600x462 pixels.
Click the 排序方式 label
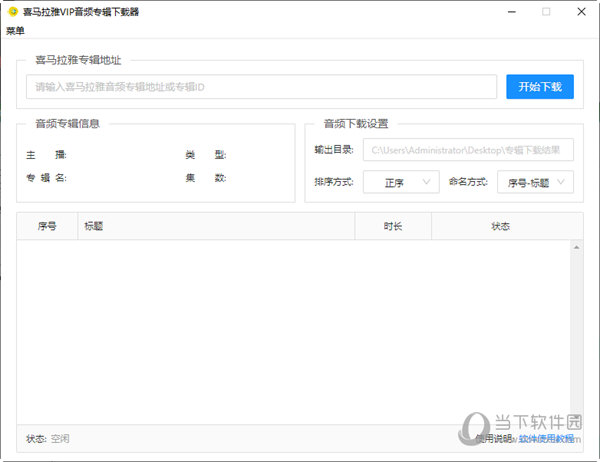(x=334, y=182)
